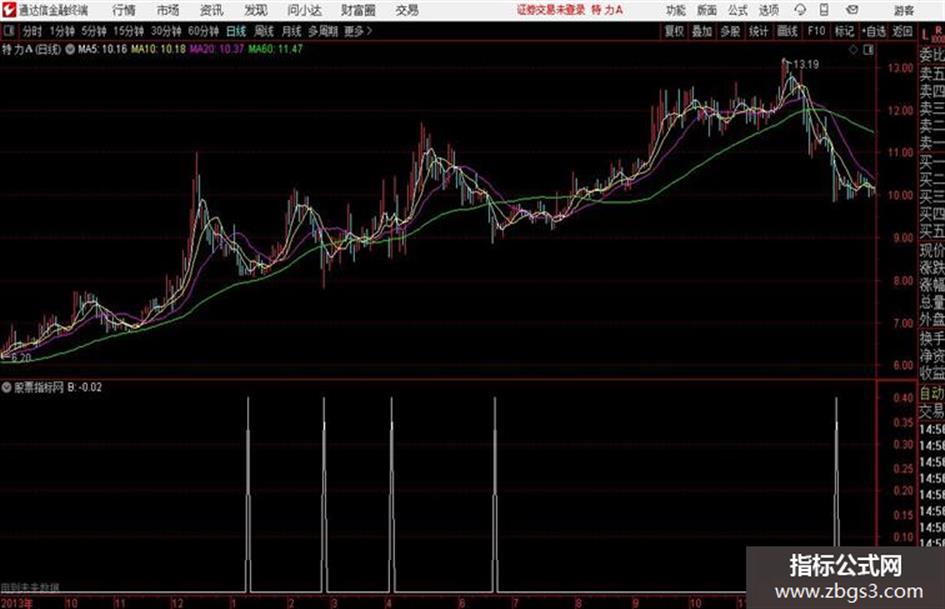Toggle the panel layout icon left of 分时
Image resolution: width=945 pixels, height=609 pixels.
pos(8,31)
